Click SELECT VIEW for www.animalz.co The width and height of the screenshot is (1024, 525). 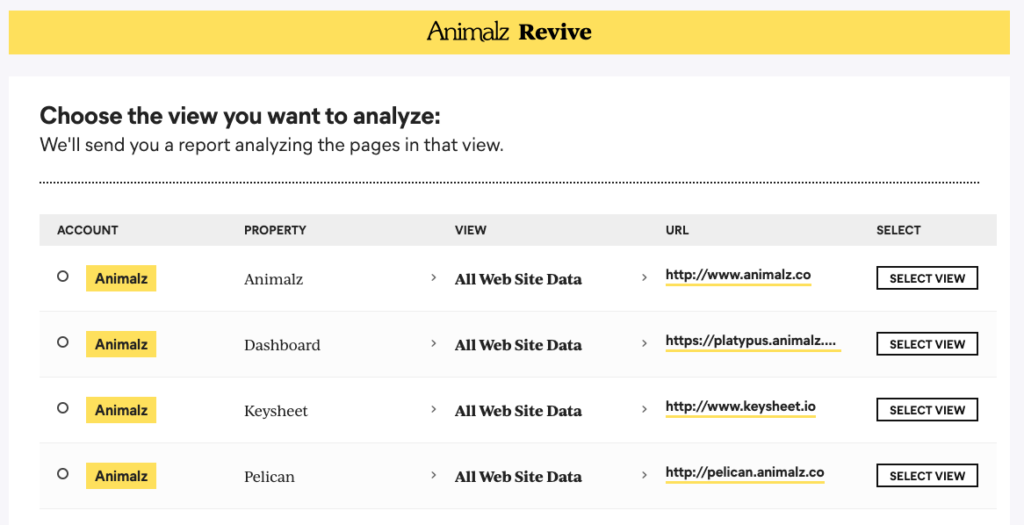pyautogui.click(x=927, y=278)
